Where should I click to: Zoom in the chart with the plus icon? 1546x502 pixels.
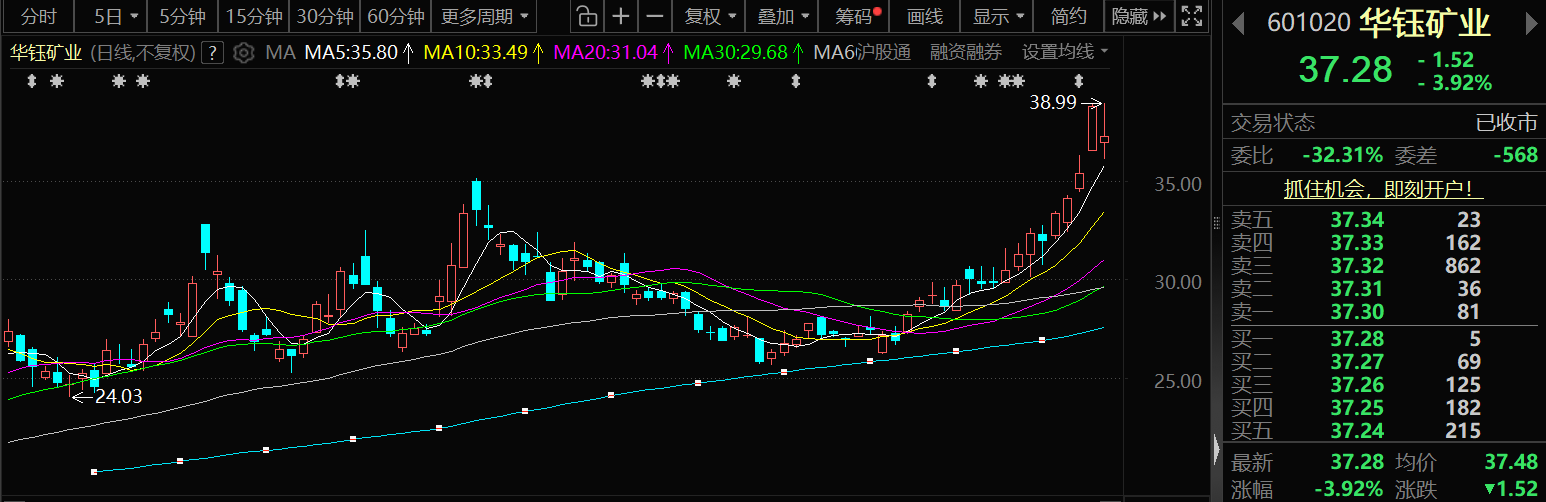(621, 16)
